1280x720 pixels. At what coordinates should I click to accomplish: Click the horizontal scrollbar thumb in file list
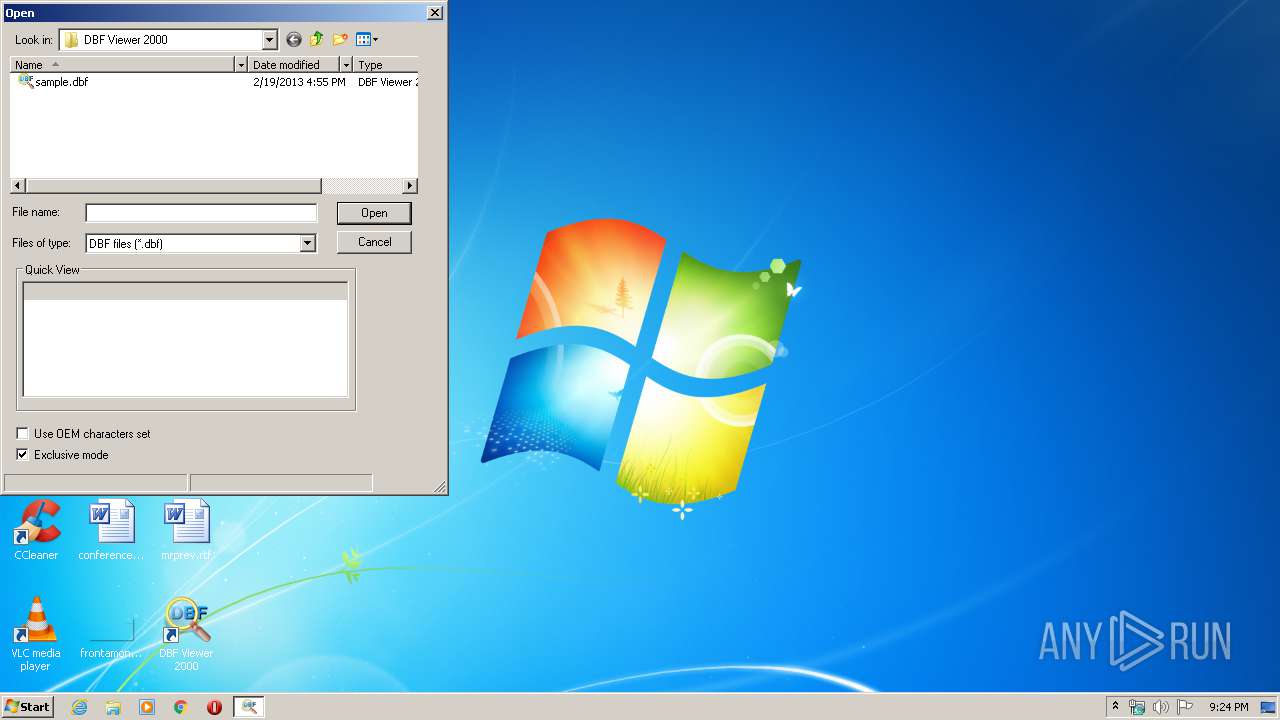tap(174, 186)
